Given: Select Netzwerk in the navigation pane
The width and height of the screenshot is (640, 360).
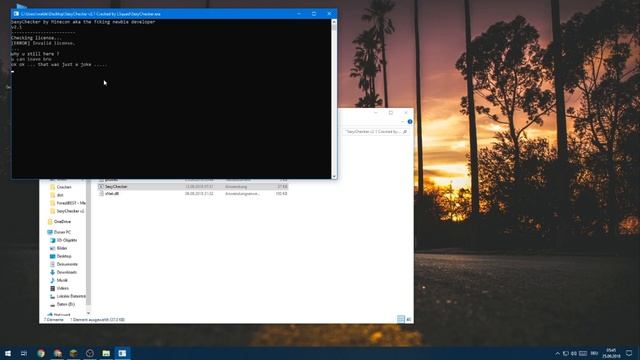Looking at the screenshot, I should [59, 315].
